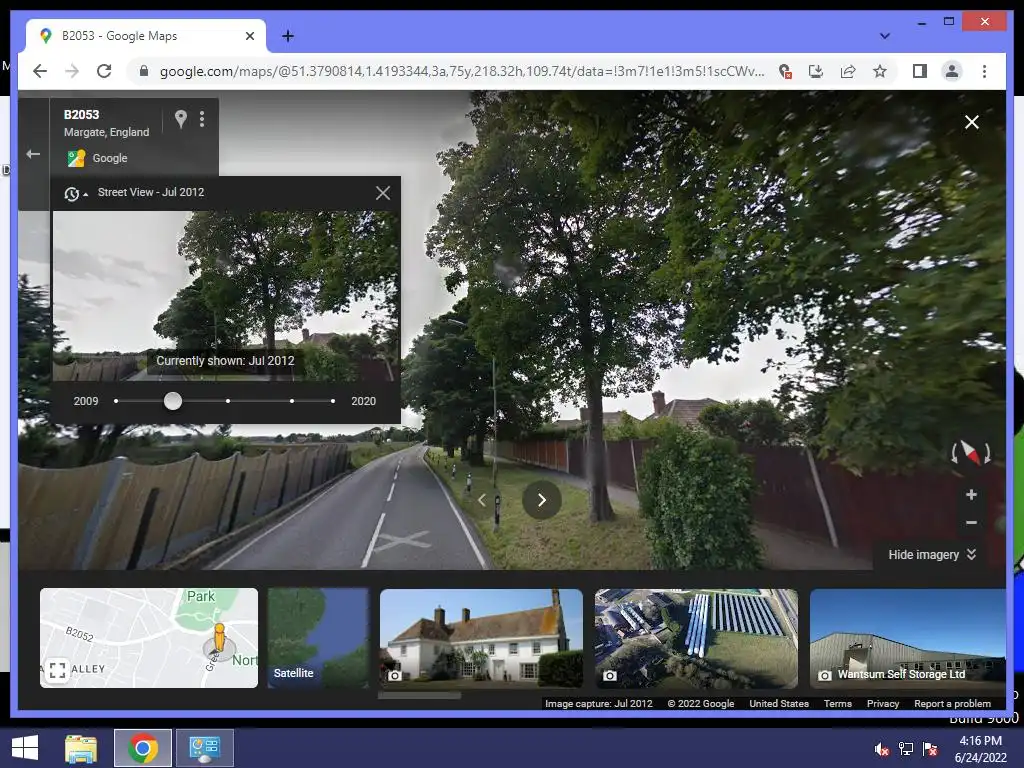Image resolution: width=1024 pixels, height=768 pixels.
Task: Open Wantsum Self Storage Ltd photo
Action: (908, 639)
